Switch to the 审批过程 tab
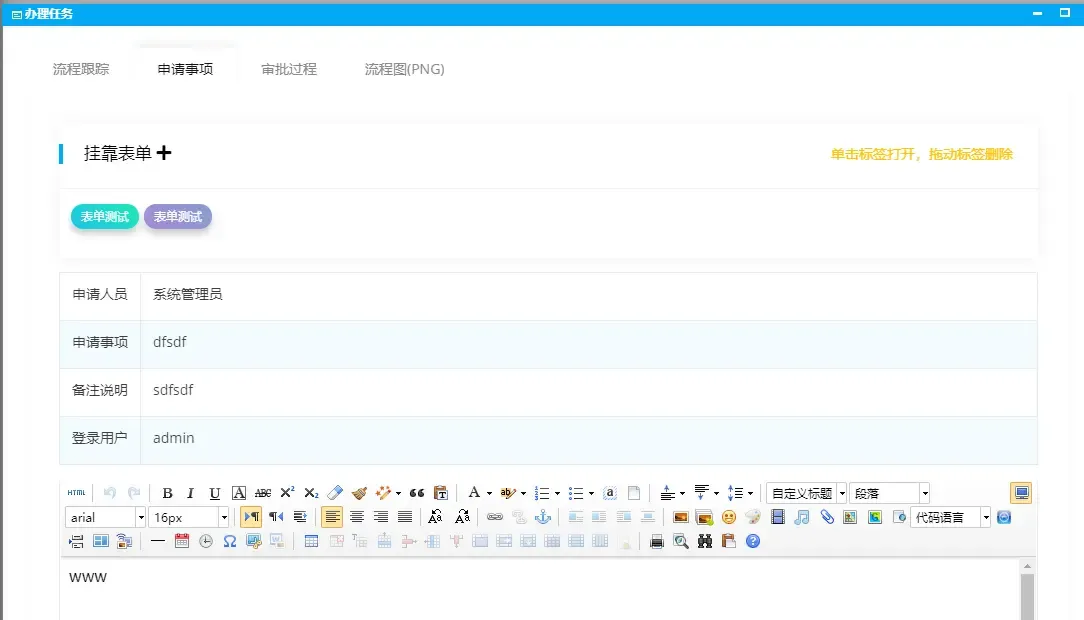The image size is (1084, 620). pos(289,69)
